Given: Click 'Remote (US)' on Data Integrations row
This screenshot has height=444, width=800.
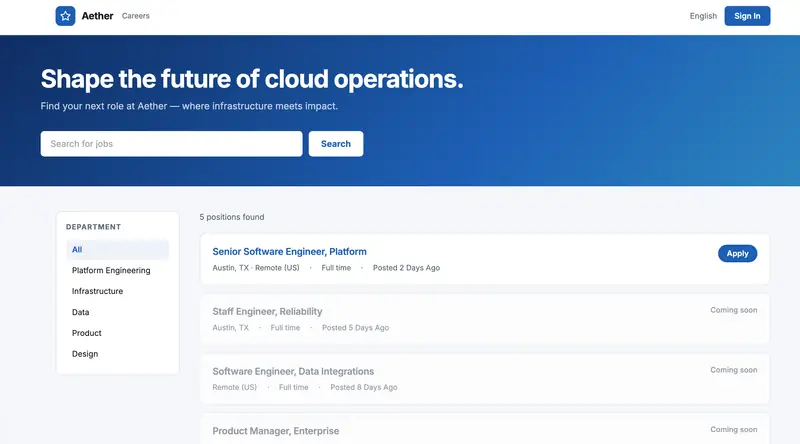Looking at the screenshot, I should tap(235, 387).
